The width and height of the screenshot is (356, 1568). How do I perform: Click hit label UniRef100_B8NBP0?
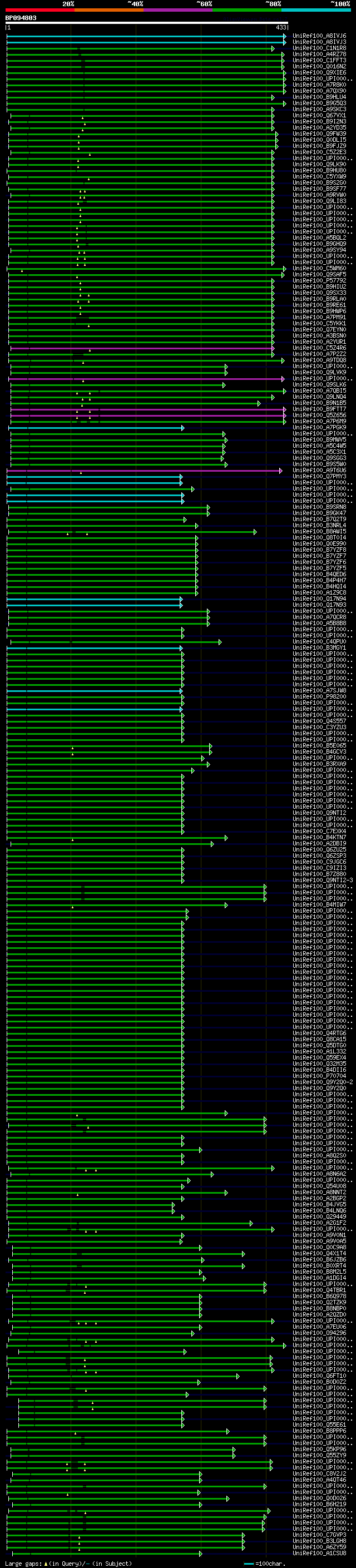point(319,1309)
